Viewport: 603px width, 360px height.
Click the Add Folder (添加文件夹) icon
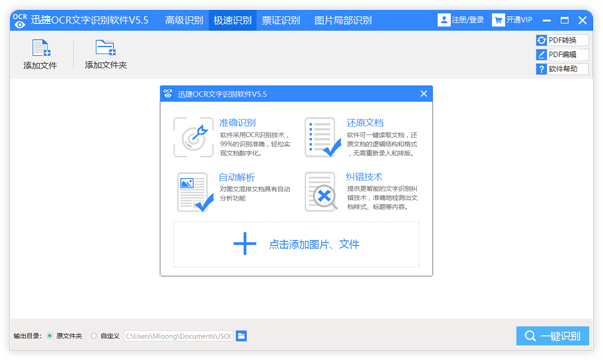click(105, 48)
